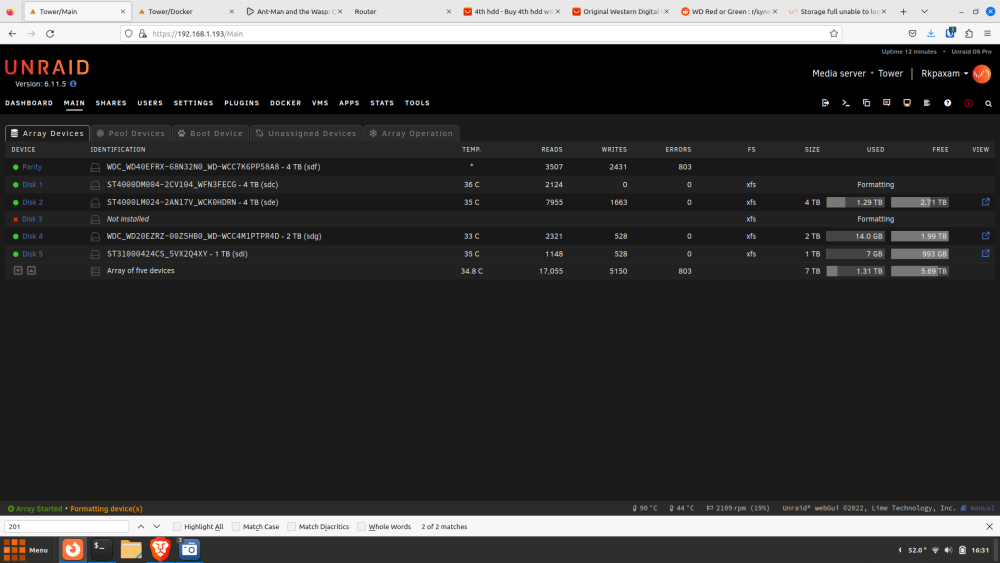Enable the Match Diacritics checkbox
Viewport: 1000px width, 563px height.
point(291,527)
